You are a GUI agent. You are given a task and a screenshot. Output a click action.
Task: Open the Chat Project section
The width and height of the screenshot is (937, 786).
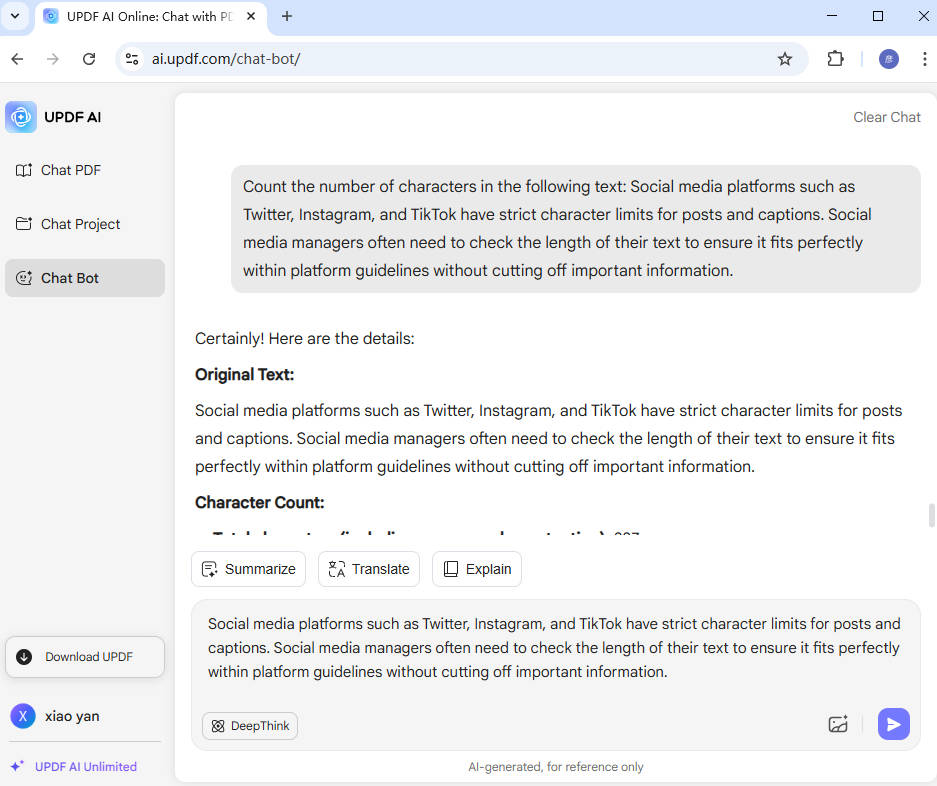[68, 224]
